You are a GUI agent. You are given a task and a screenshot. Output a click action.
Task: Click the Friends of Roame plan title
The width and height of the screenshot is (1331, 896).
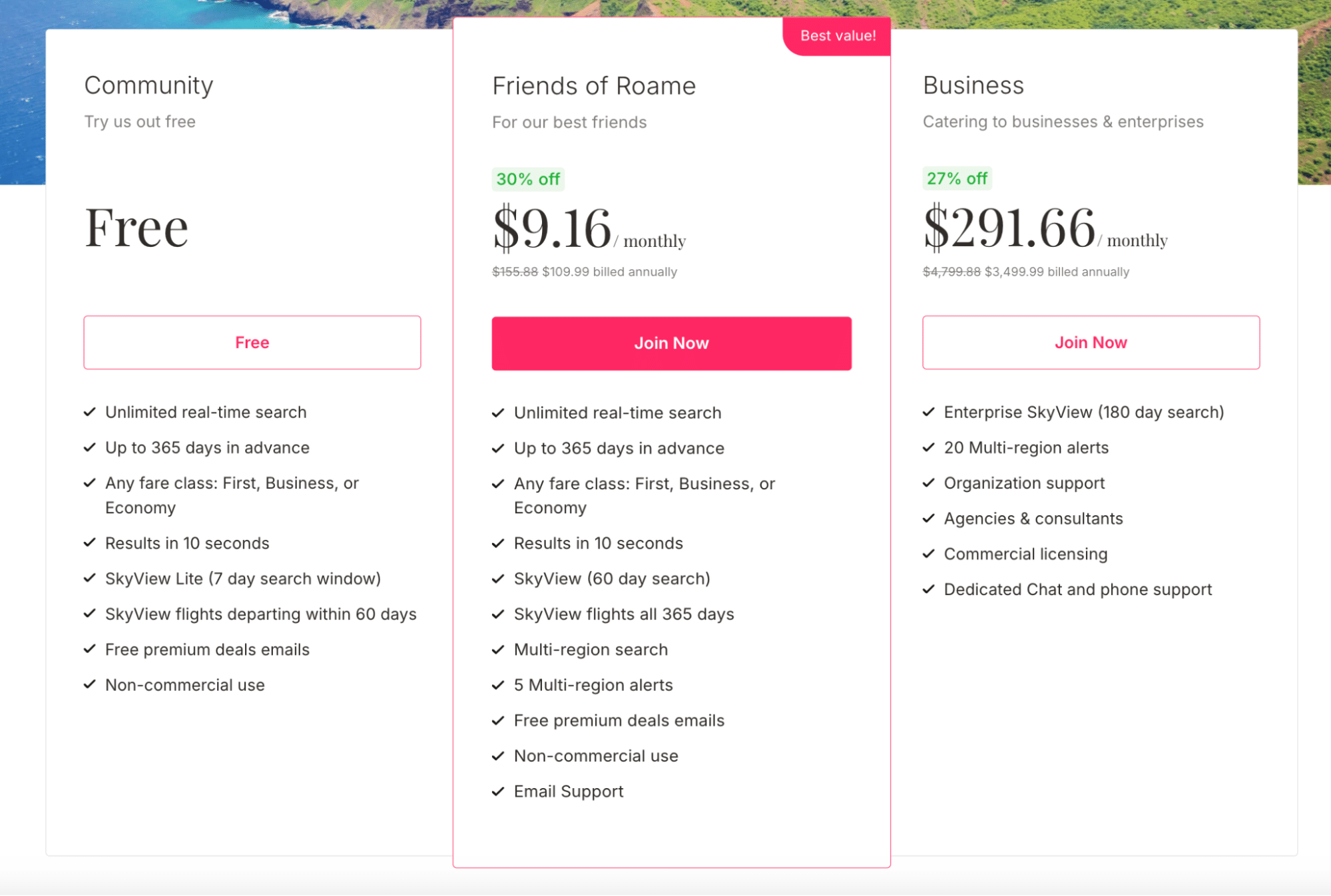tap(594, 86)
